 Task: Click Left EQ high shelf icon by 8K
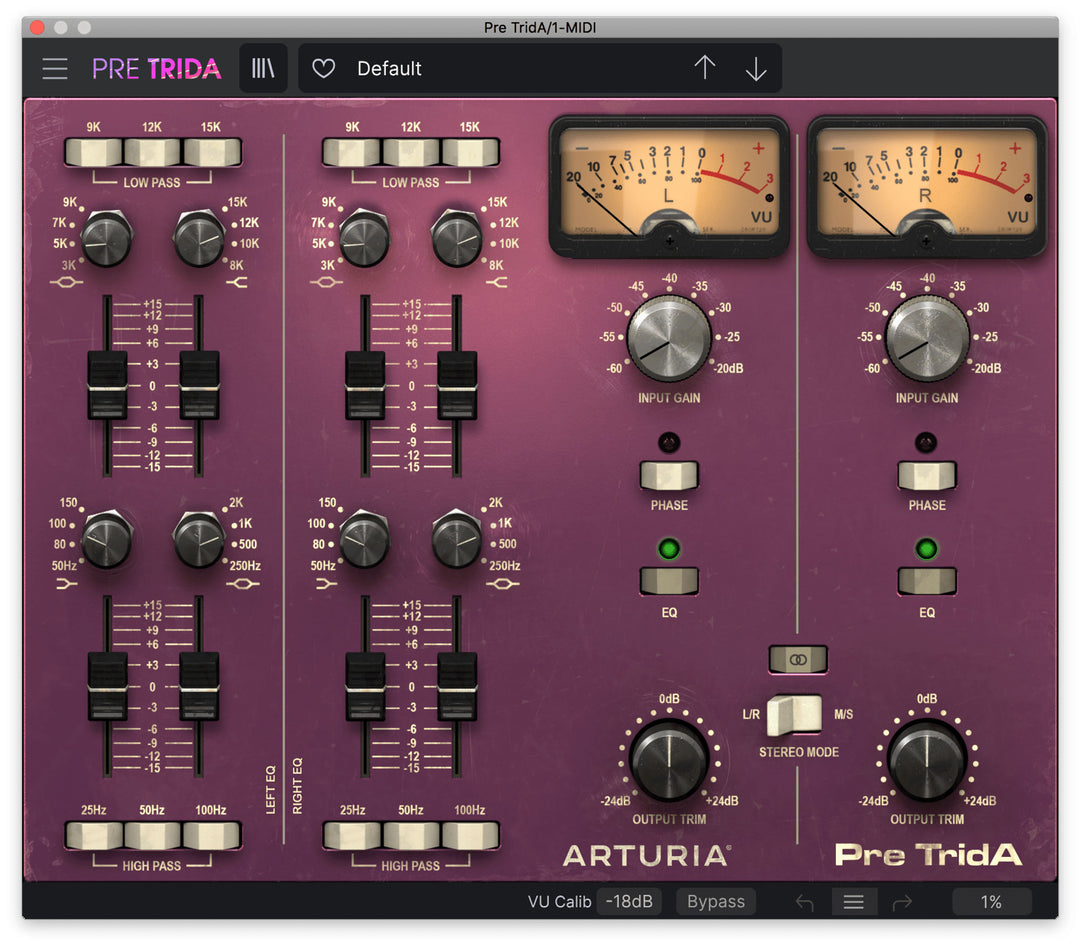(x=236, y=282)
